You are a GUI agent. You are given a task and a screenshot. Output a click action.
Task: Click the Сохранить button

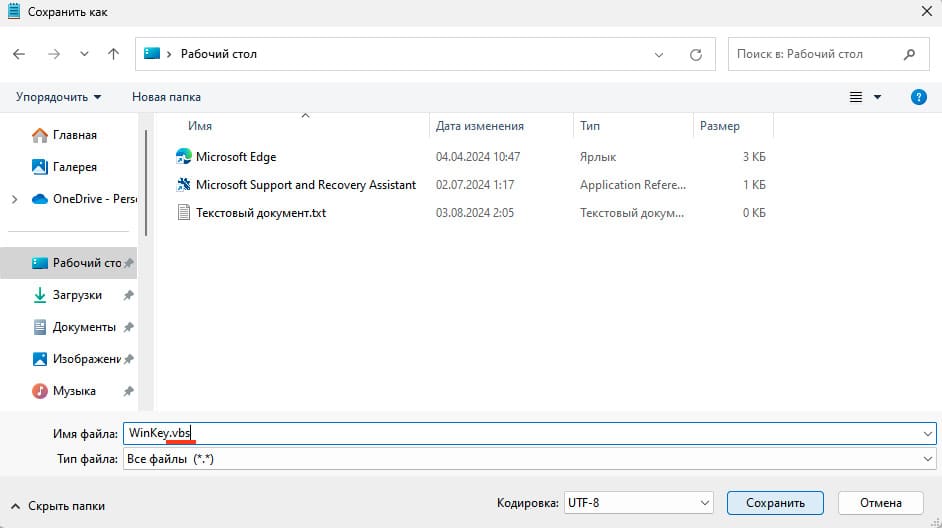pos(775,503)
